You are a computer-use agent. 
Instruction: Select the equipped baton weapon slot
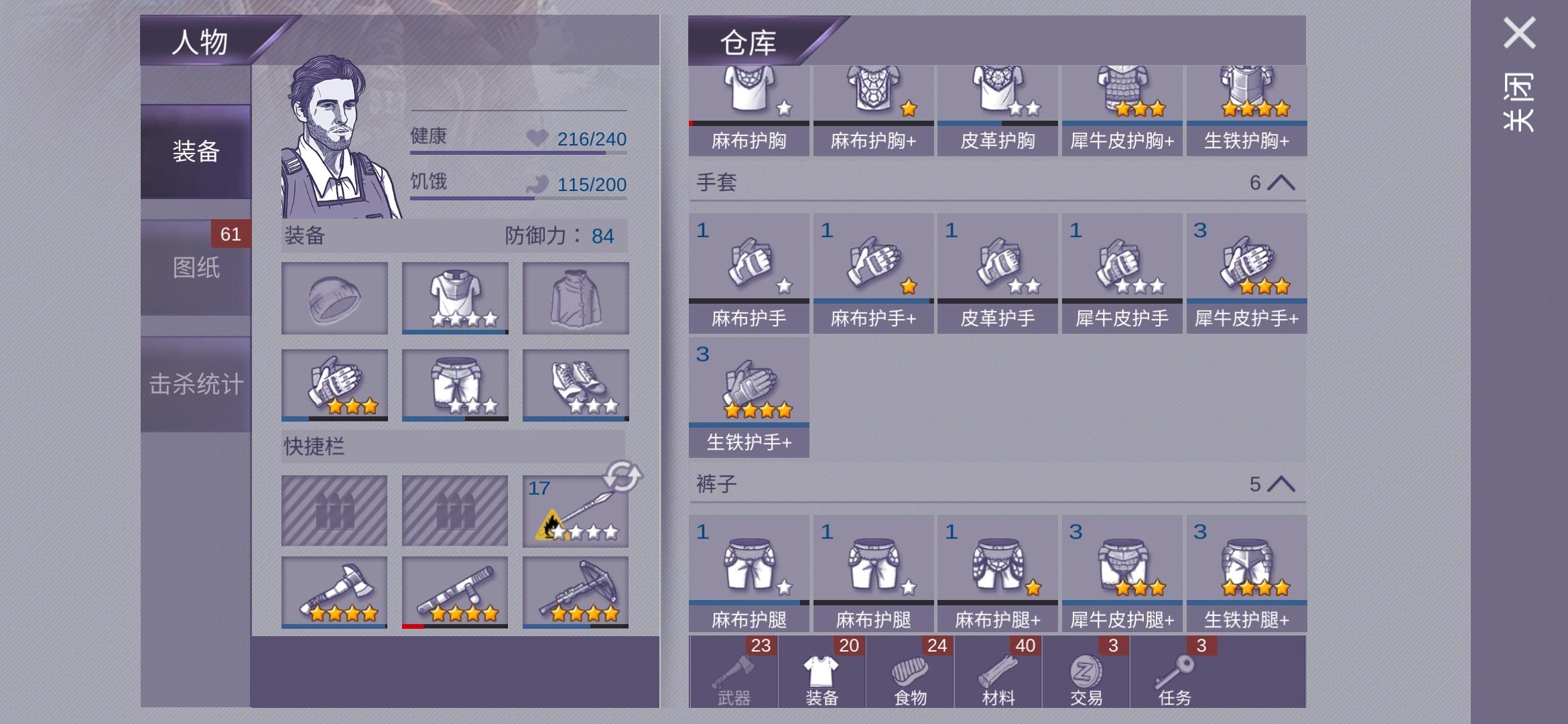coord(455,592)
